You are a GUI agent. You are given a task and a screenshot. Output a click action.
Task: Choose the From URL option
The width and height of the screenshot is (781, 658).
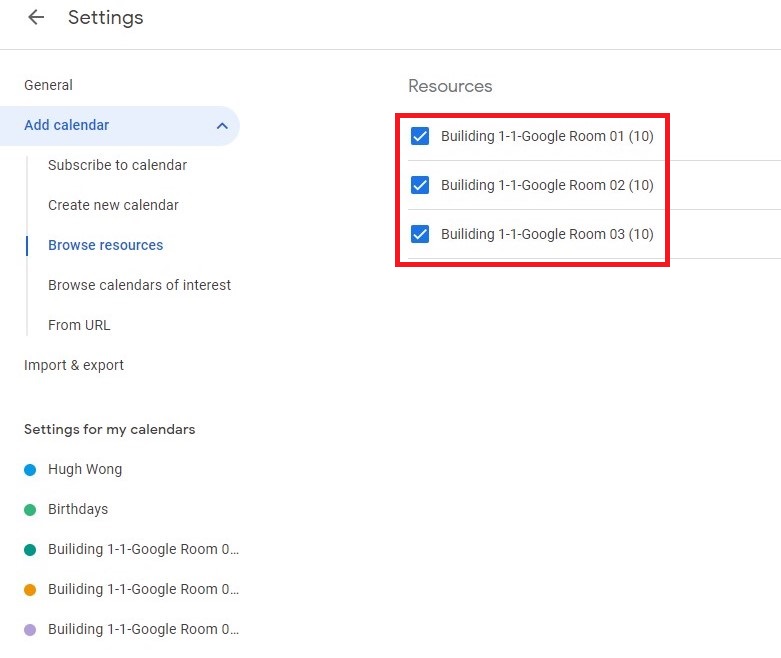tap(79, 325)
